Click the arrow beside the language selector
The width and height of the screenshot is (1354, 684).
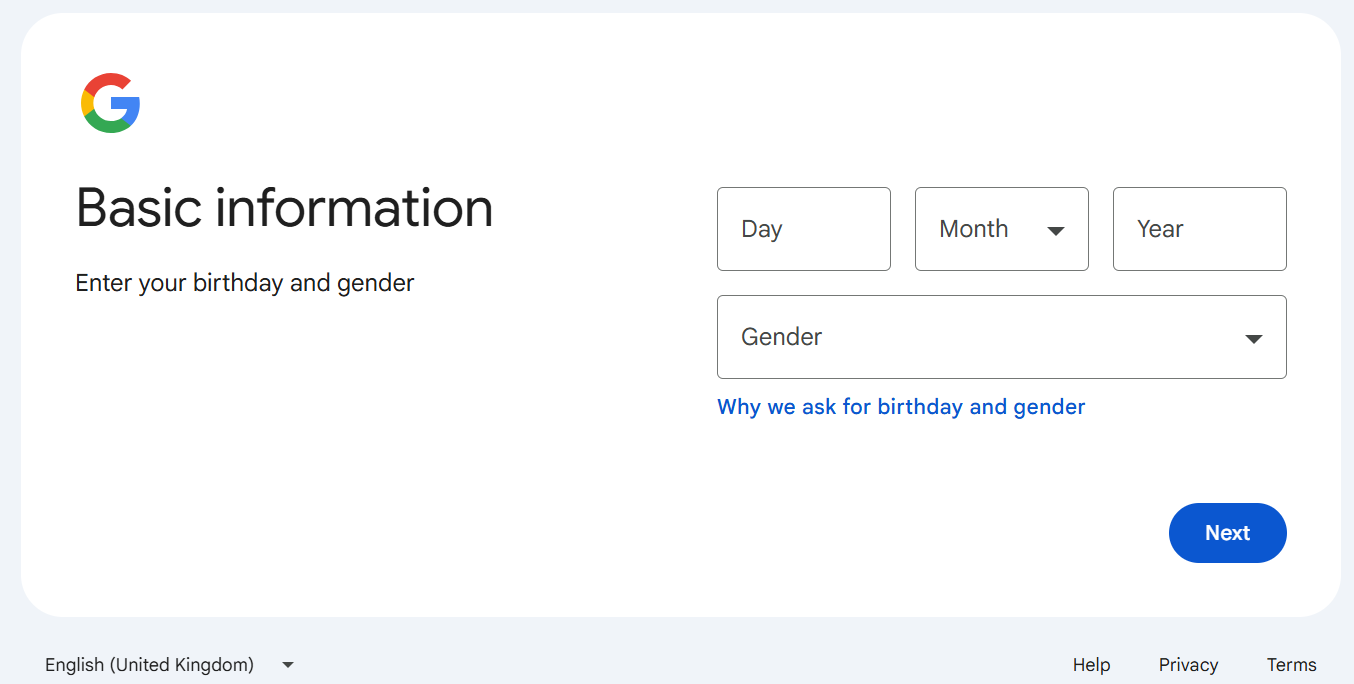(x=288, y=665)
